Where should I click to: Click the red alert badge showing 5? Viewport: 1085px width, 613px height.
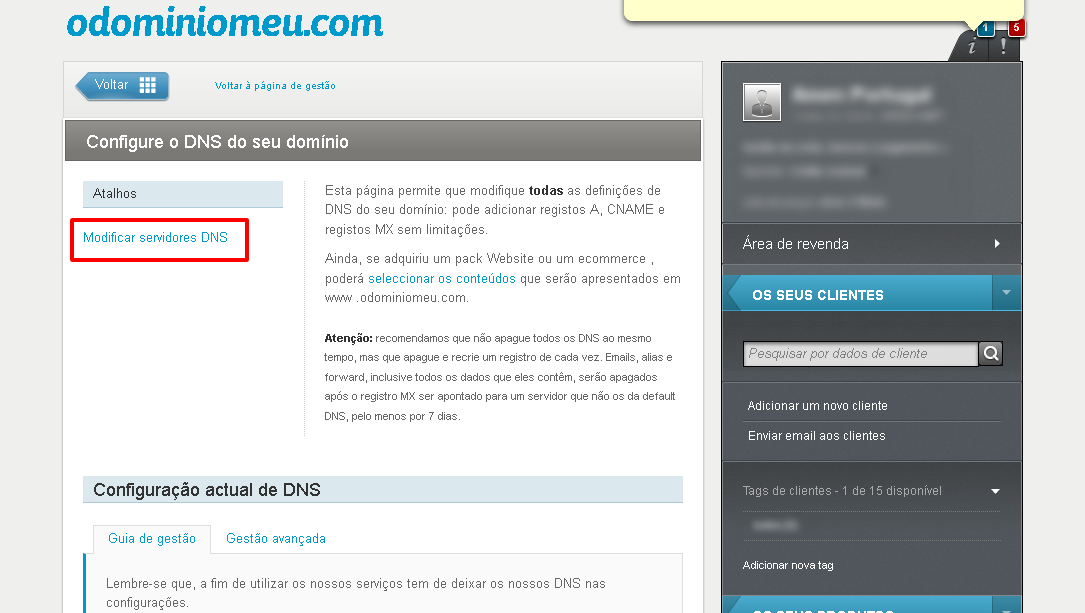tap(1016, 28)
